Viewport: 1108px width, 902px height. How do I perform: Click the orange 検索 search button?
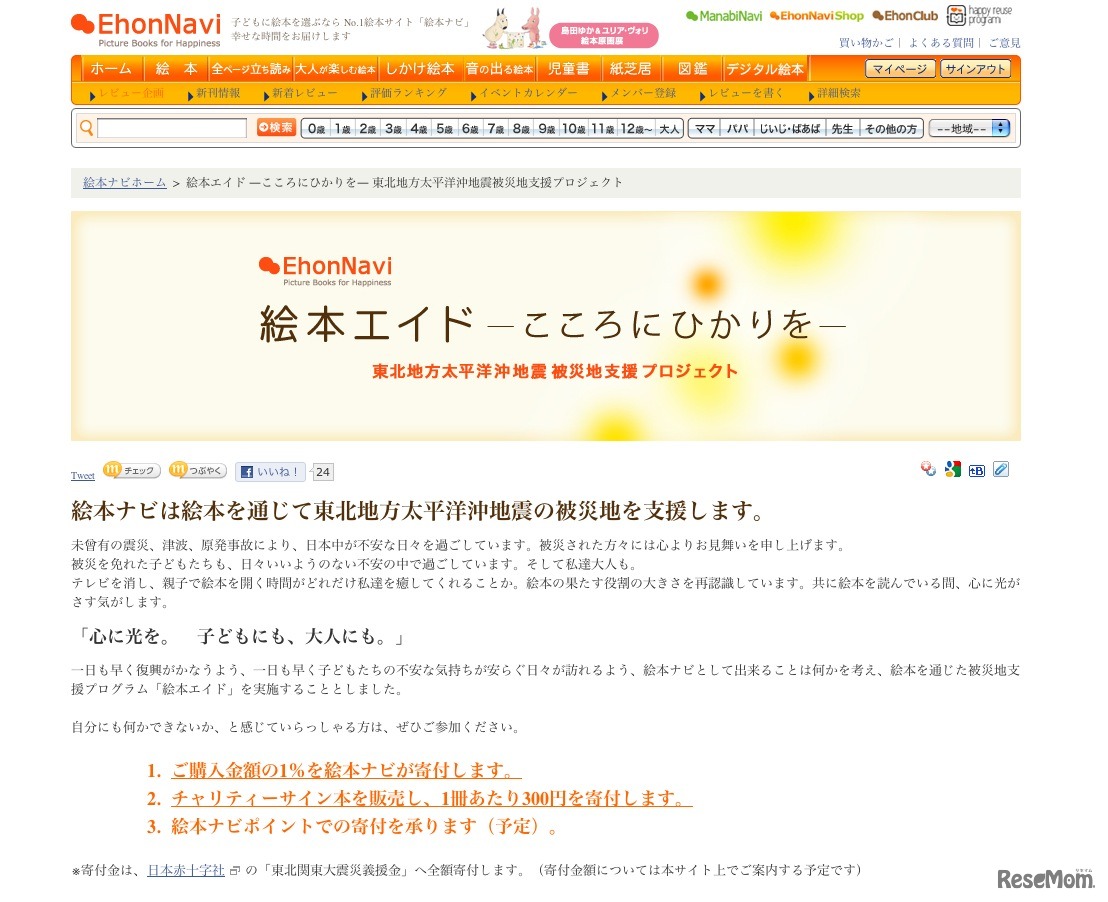click(x=276, y=127)
